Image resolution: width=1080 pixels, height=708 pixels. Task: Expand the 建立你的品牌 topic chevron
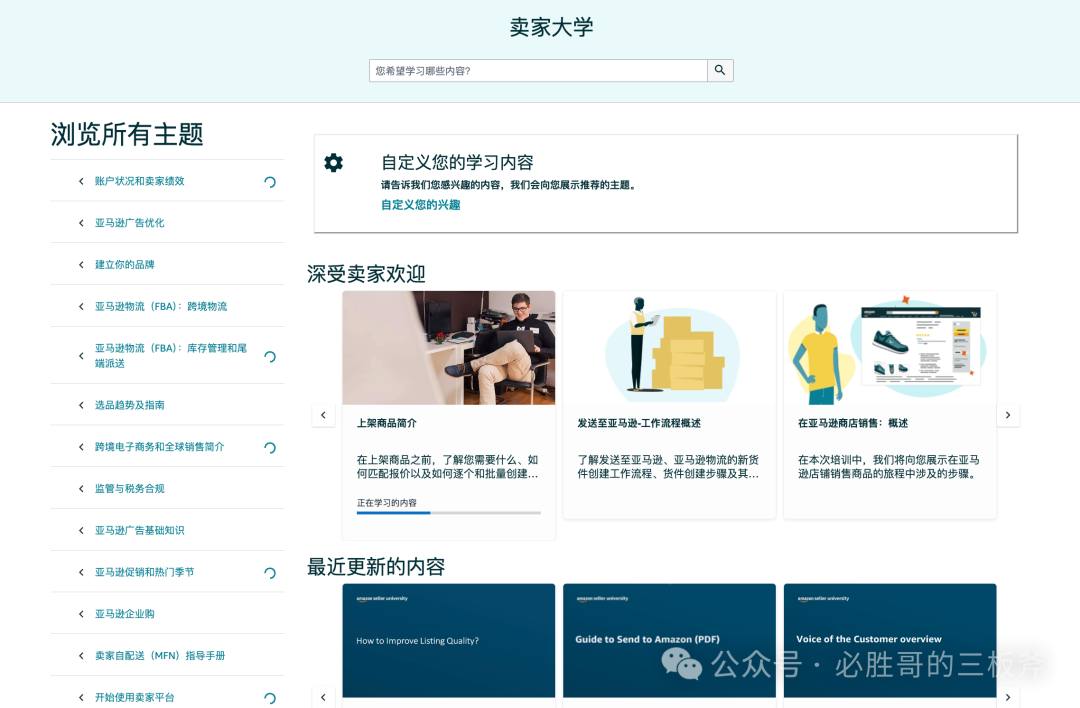81,264
